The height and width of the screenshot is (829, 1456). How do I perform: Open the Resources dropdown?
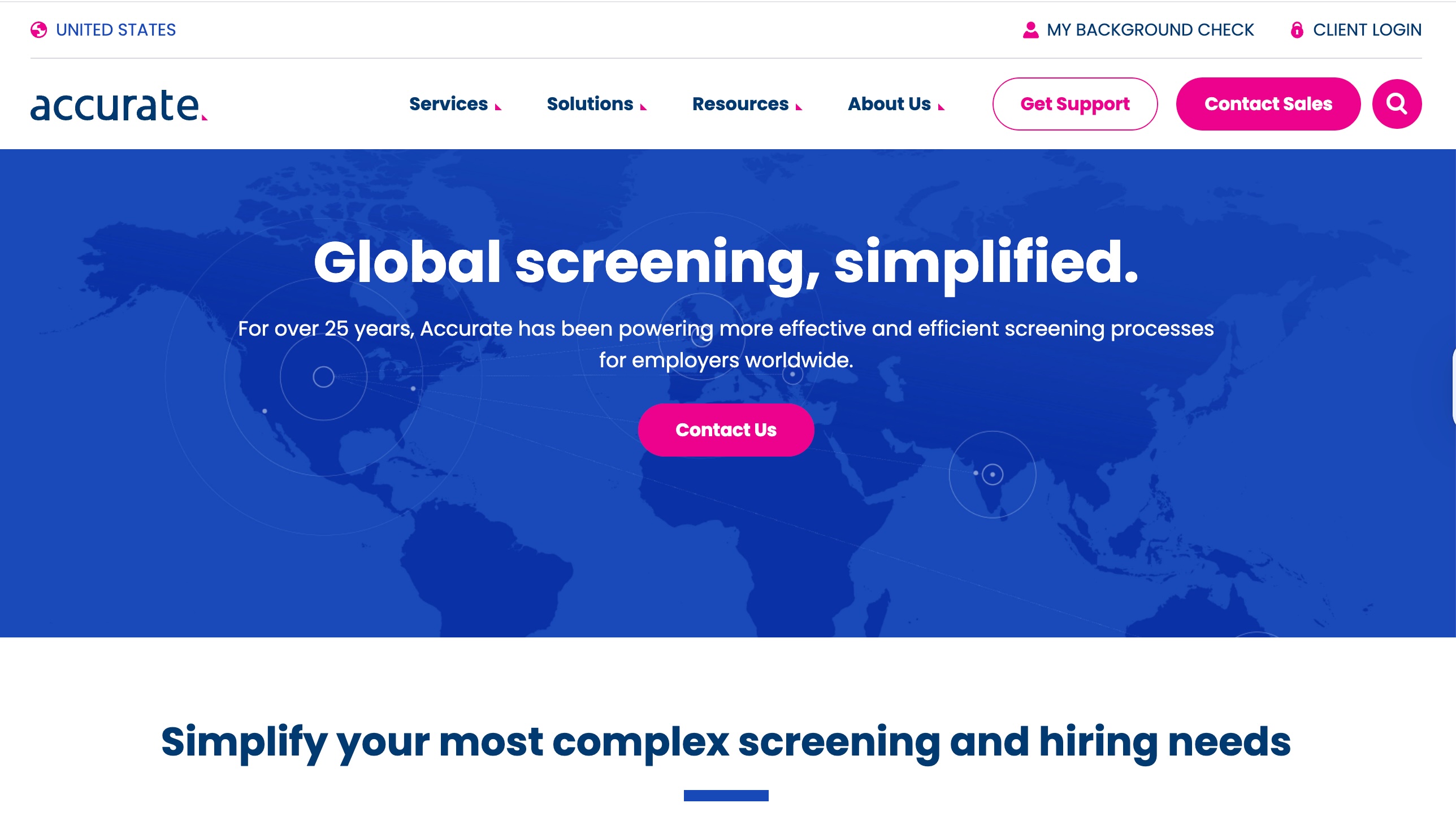740,104
